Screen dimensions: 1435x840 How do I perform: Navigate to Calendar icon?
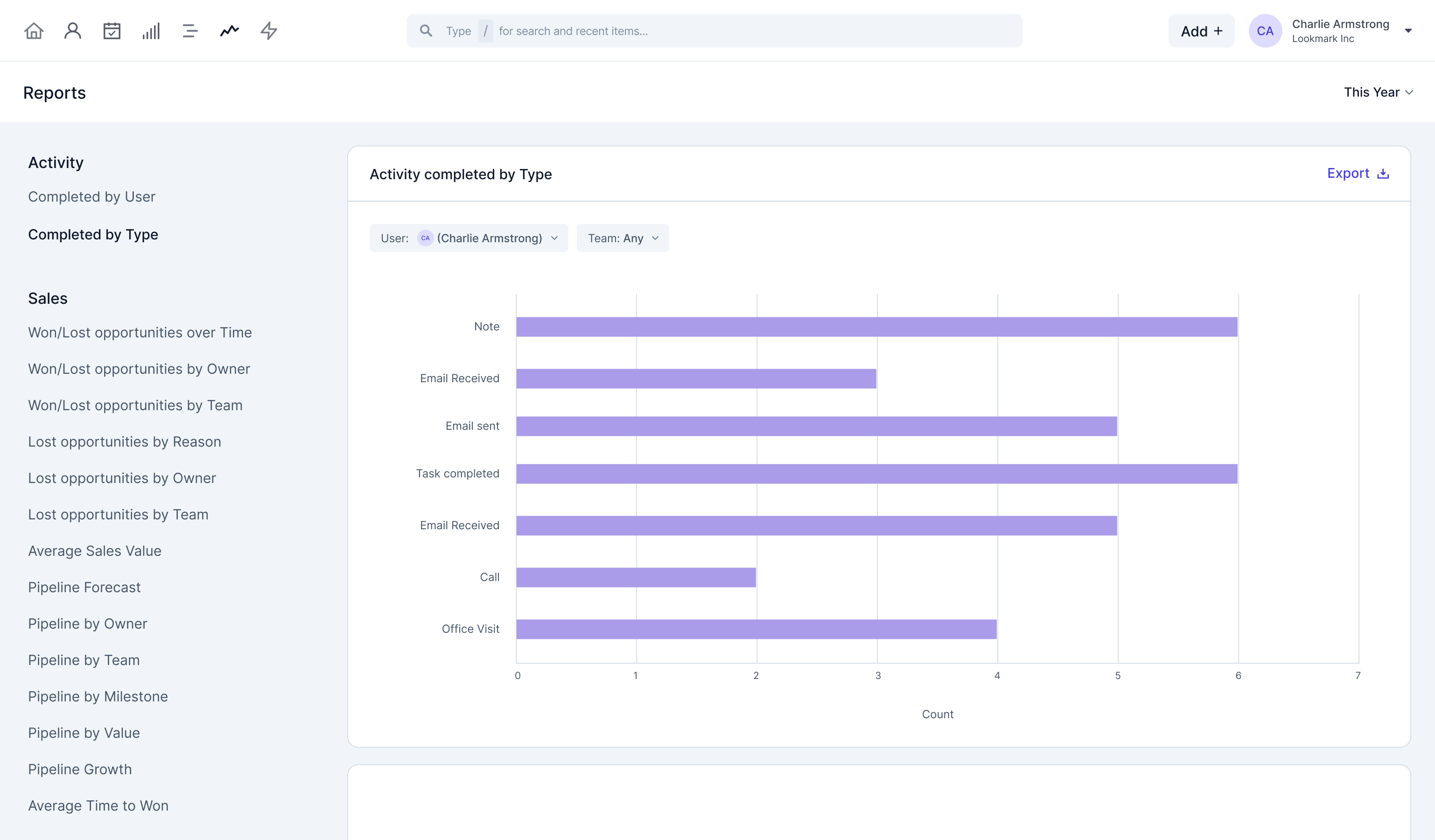(112, 30)
